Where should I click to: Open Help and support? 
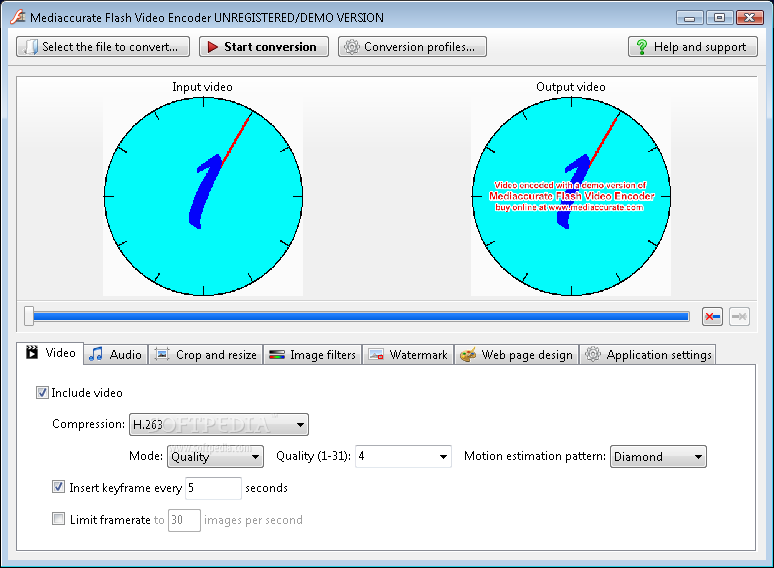point(693,47)
